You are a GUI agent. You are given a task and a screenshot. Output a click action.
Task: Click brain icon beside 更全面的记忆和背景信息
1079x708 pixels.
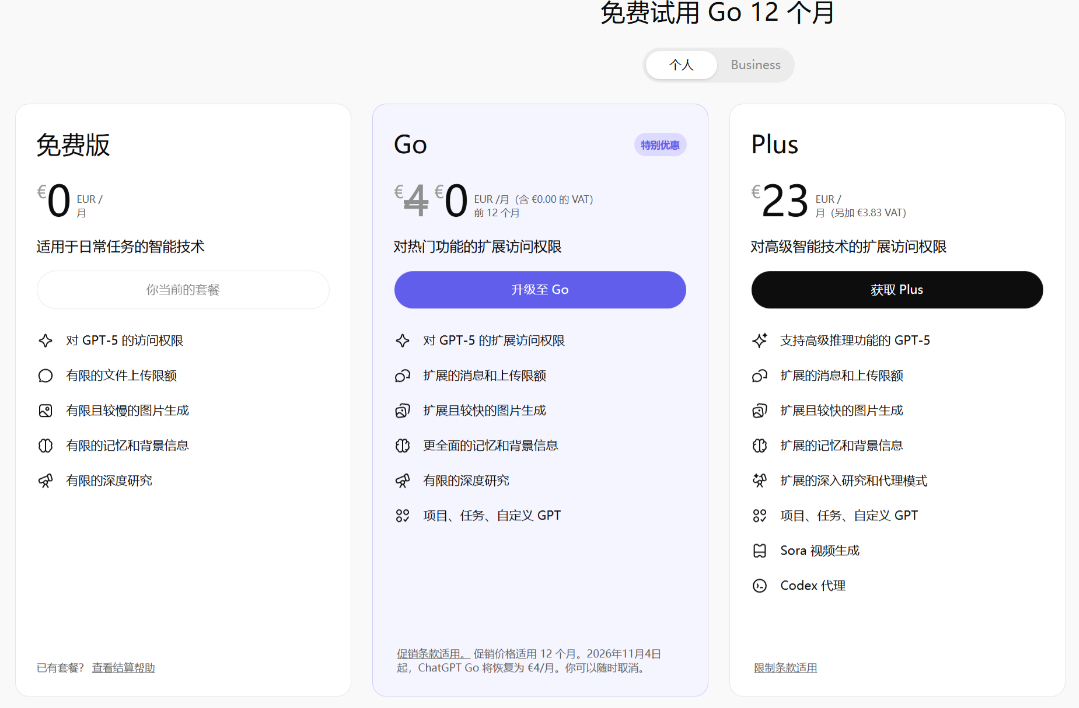[x=403, y=446]
